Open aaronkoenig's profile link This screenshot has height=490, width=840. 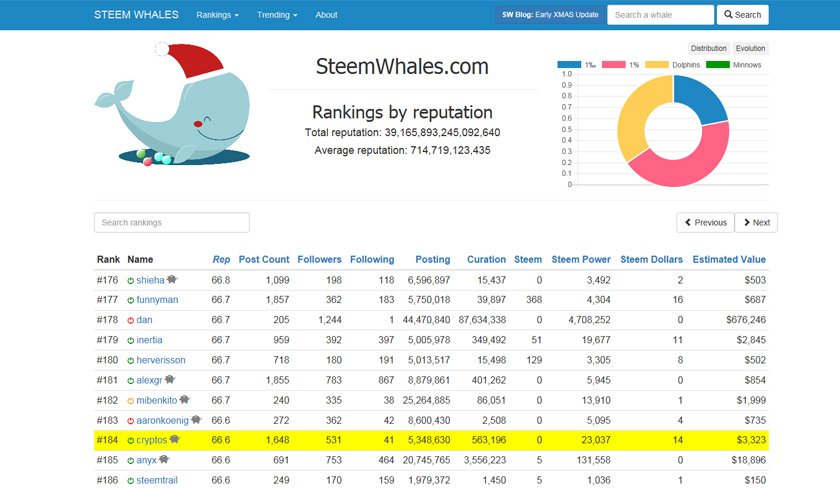coord(162,420)
